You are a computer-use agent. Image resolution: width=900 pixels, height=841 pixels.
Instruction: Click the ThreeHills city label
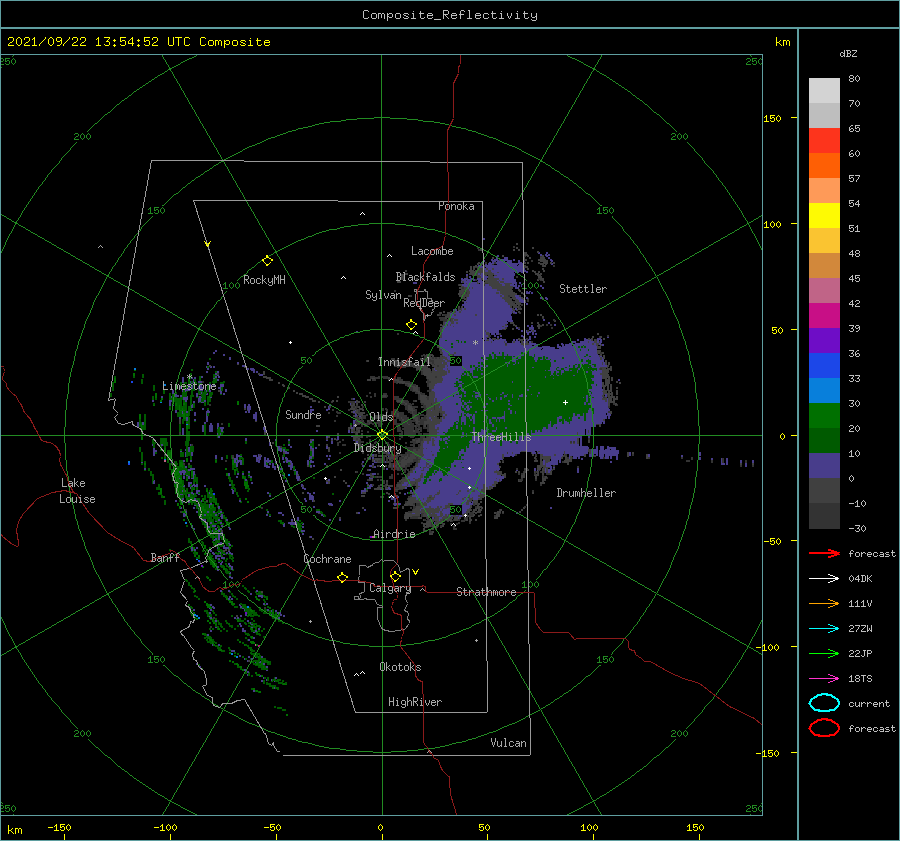point(502,437)
